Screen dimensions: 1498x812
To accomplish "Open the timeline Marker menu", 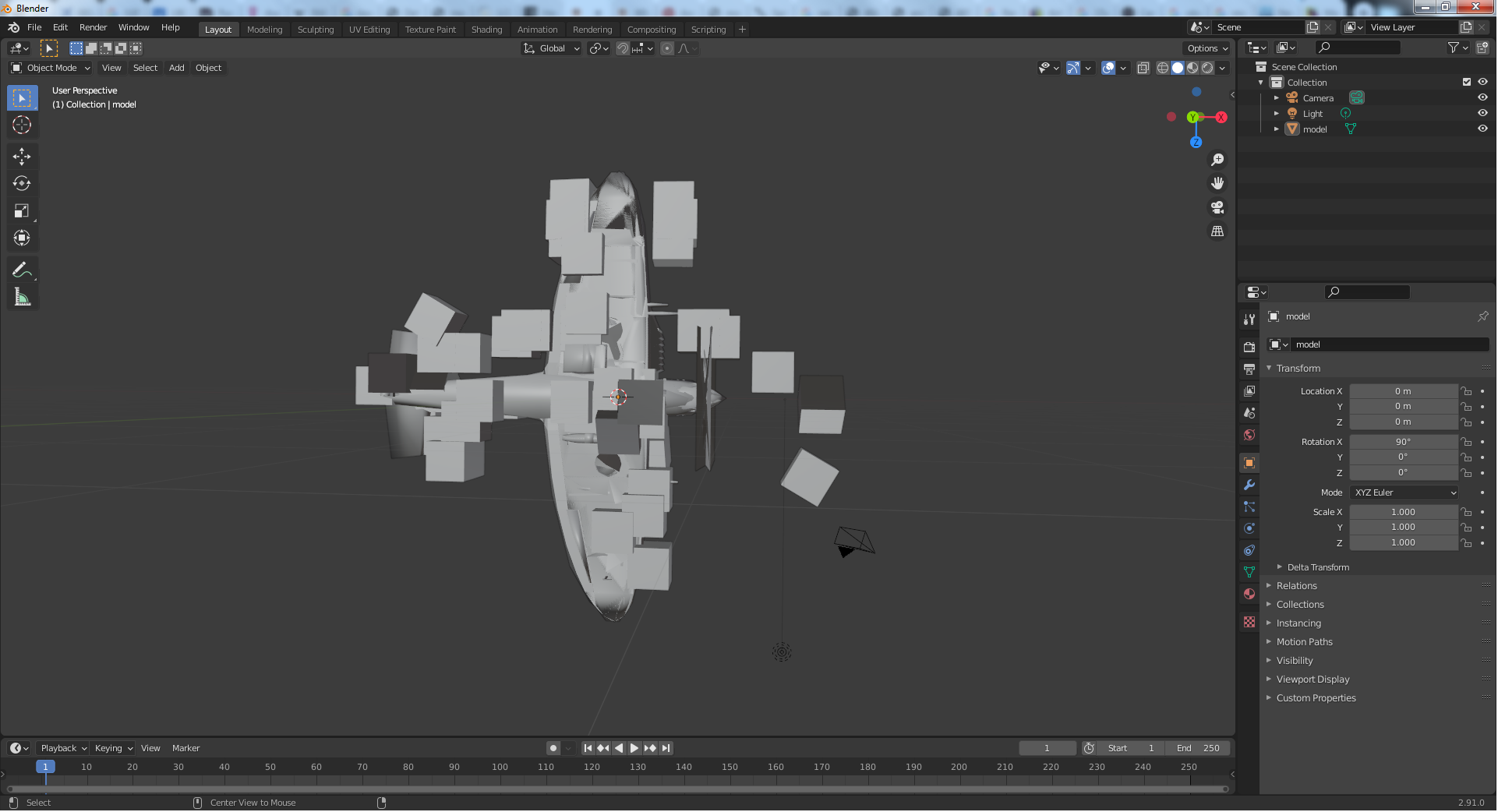I will (186, 749).
